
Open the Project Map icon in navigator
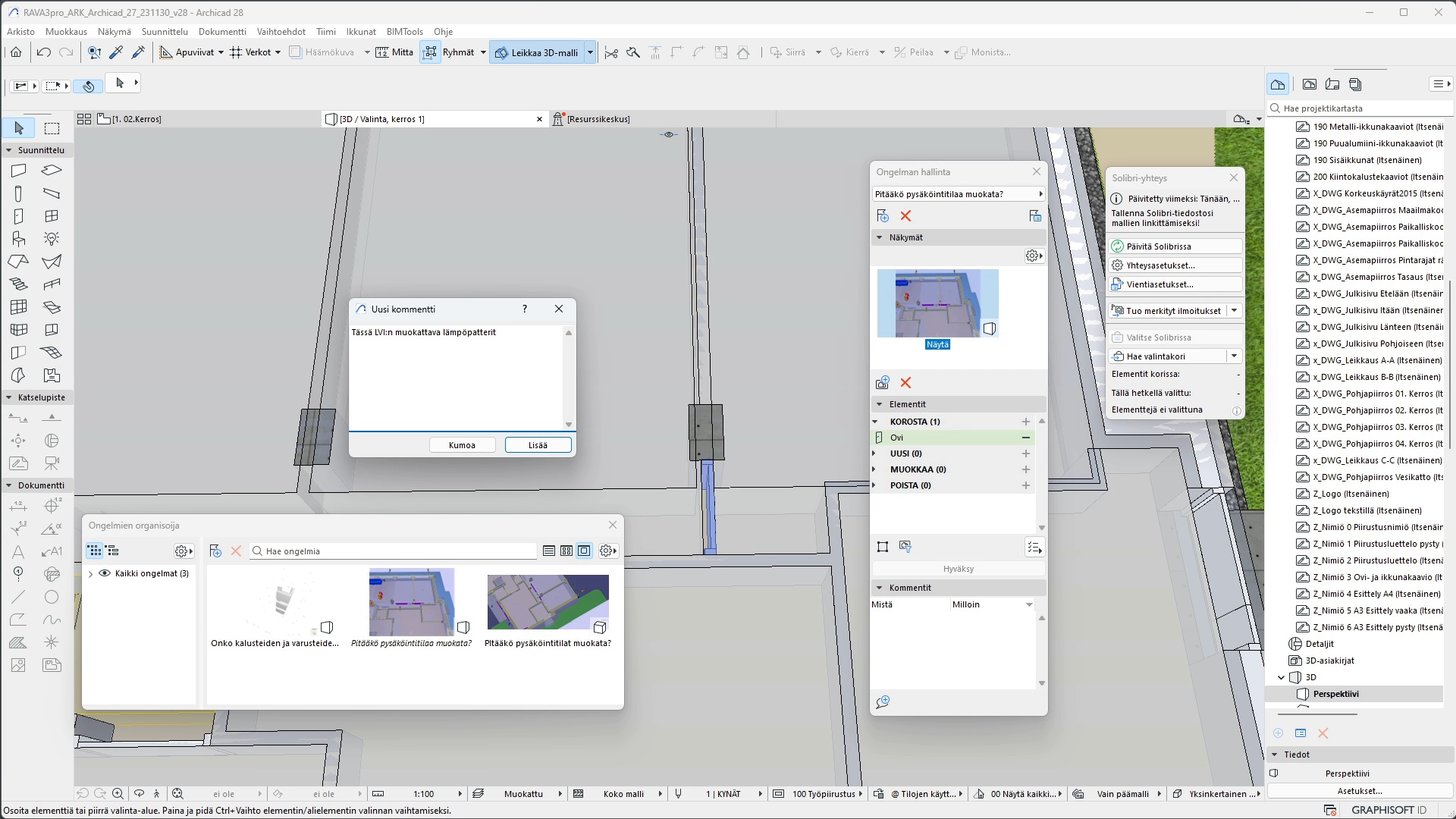1278,84
